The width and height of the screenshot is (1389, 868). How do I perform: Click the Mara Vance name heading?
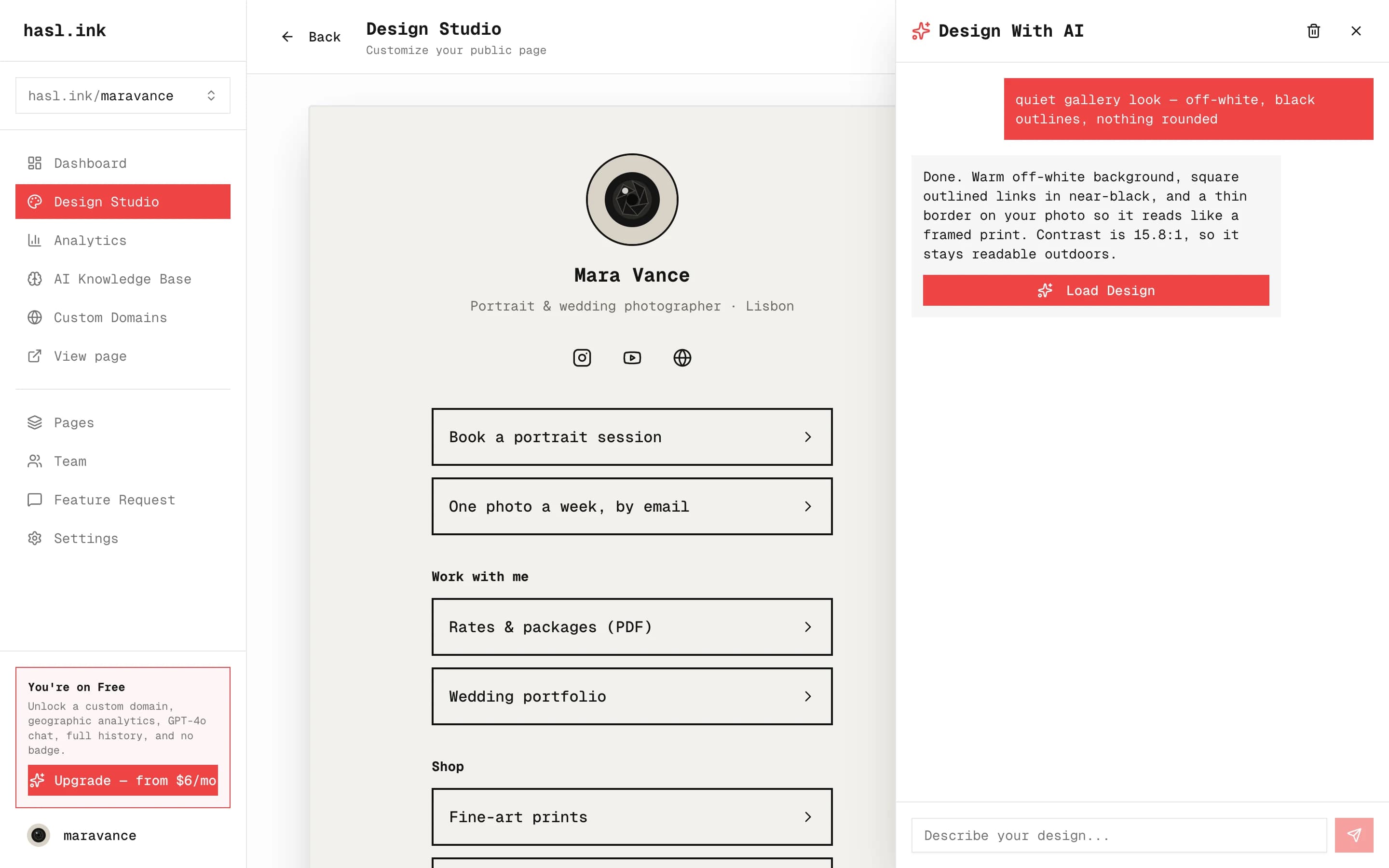632,275
